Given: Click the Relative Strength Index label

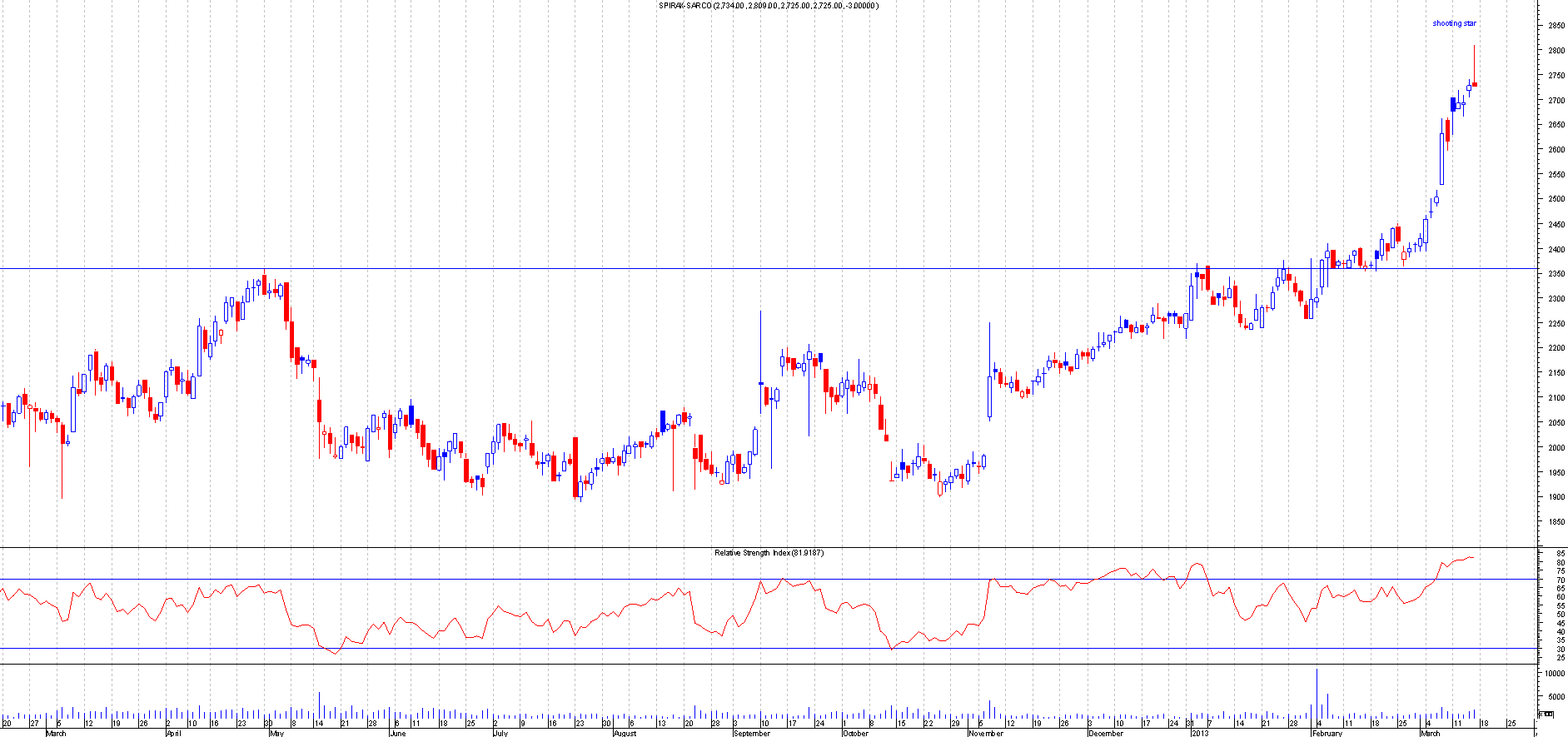Looking at the screenshot, I should (769, 553).
